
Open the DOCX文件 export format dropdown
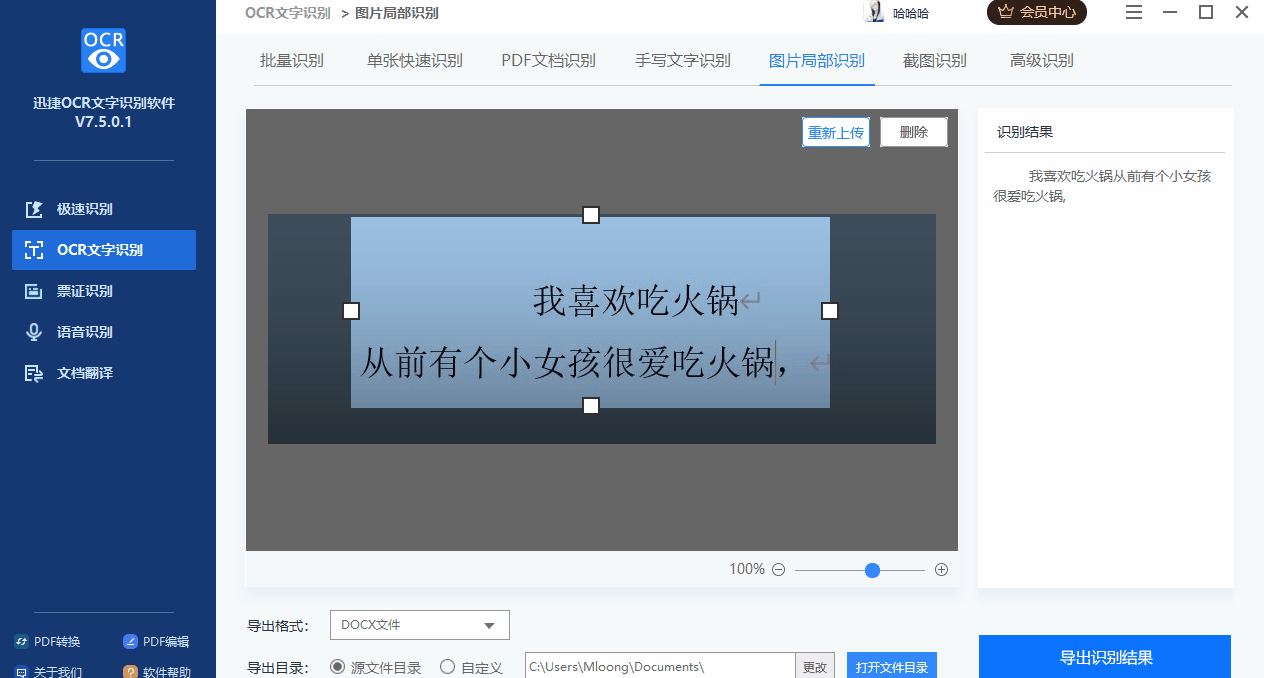419,624
